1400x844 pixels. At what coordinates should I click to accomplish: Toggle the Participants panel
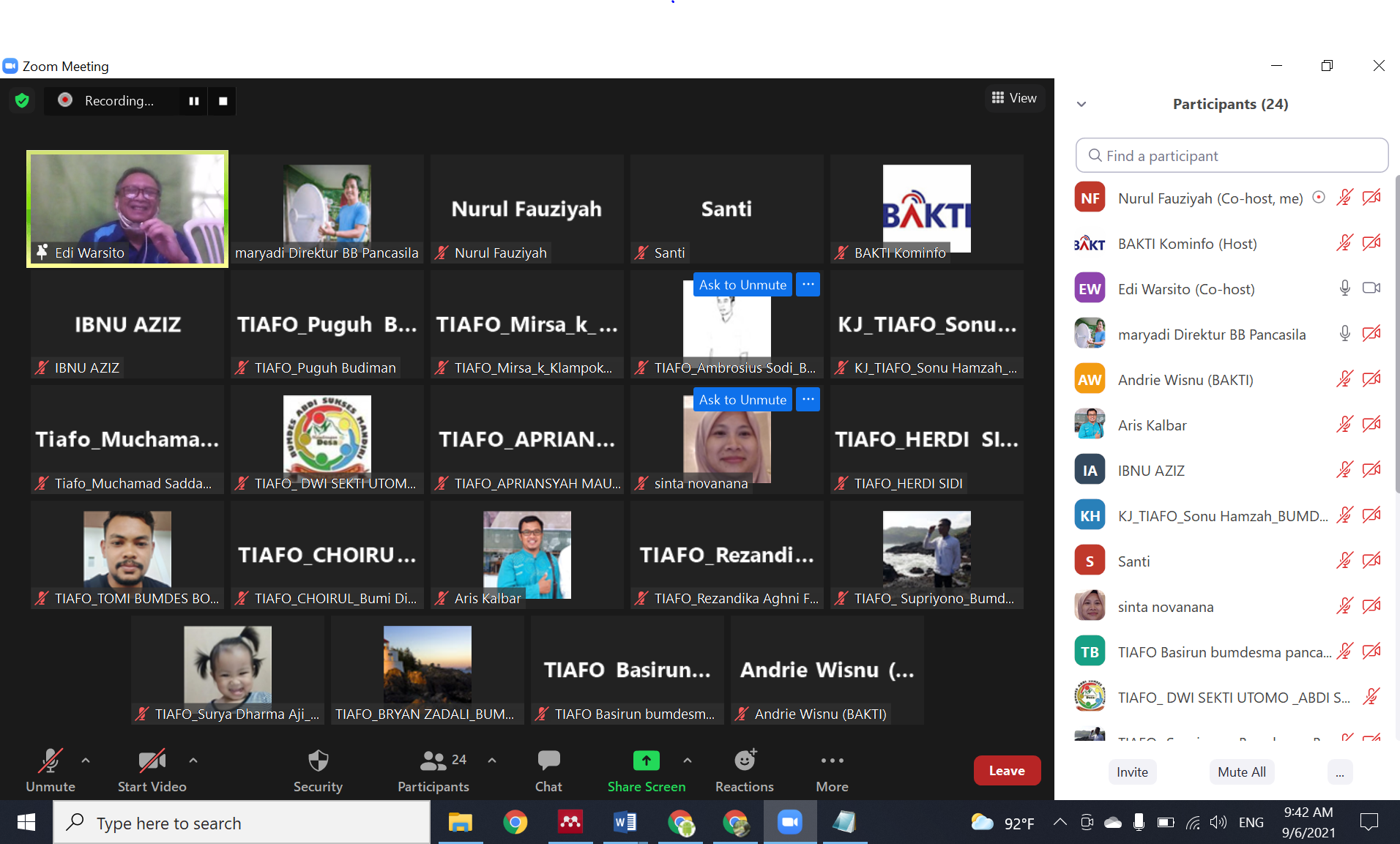433,771
